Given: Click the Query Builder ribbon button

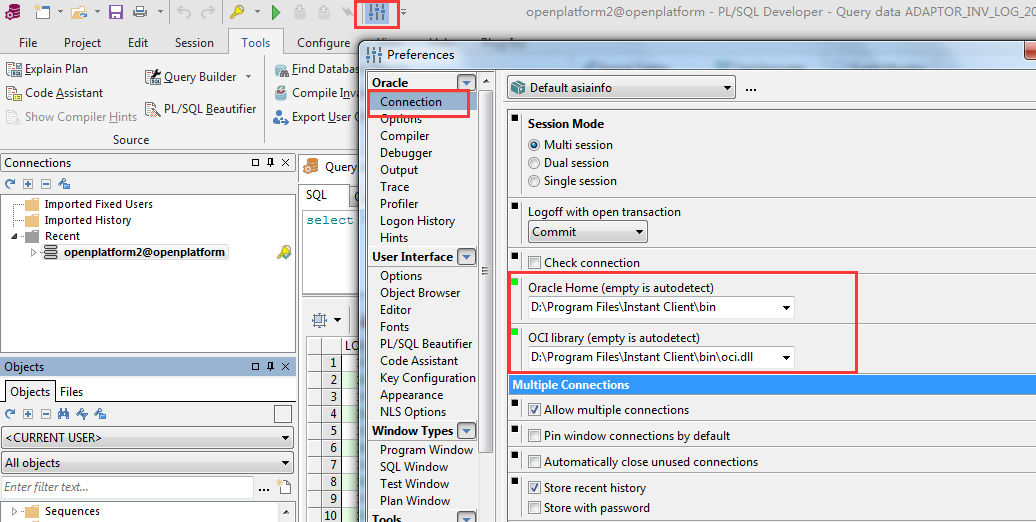Looking at the screenshot, I should click(191, 77).
